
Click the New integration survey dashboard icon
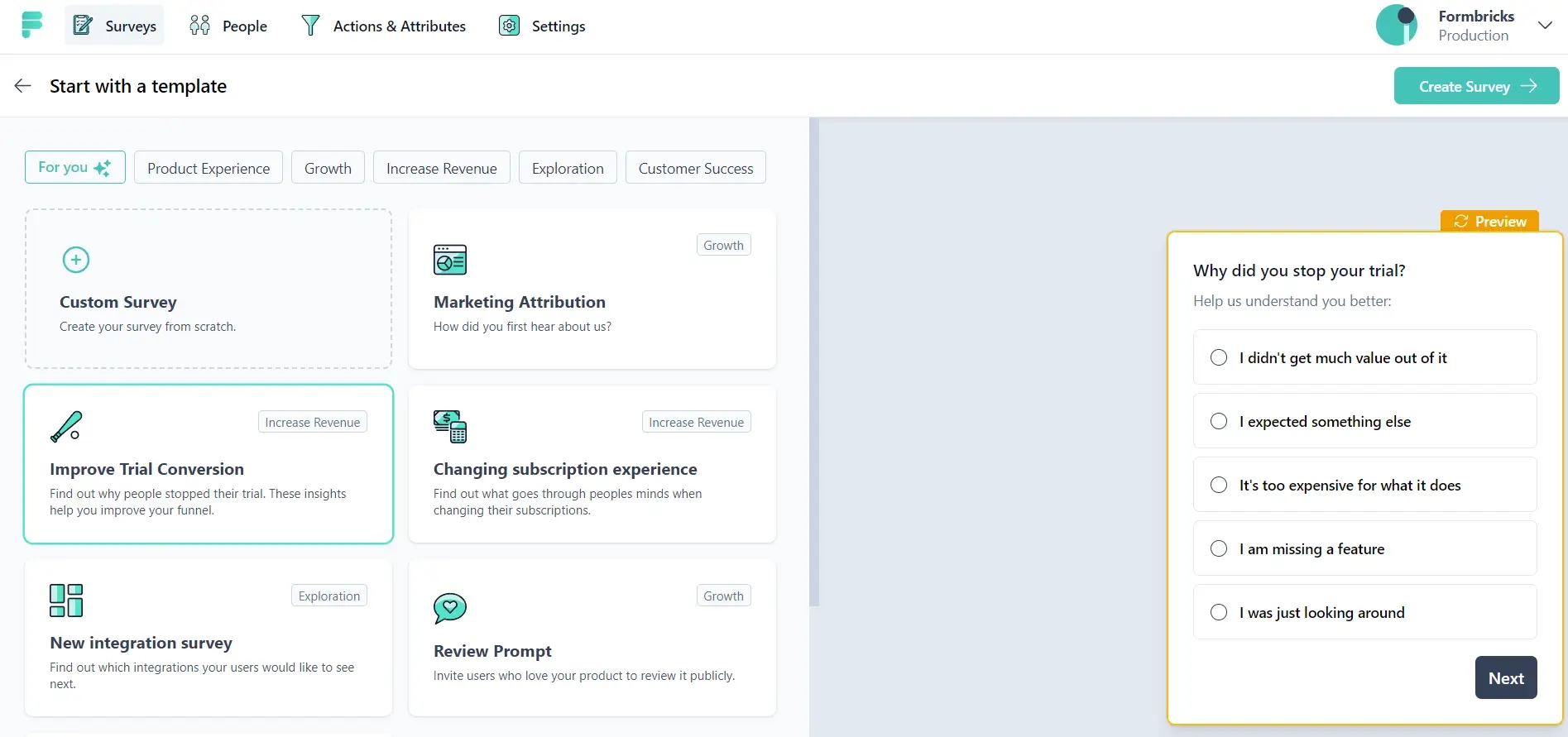66,601
